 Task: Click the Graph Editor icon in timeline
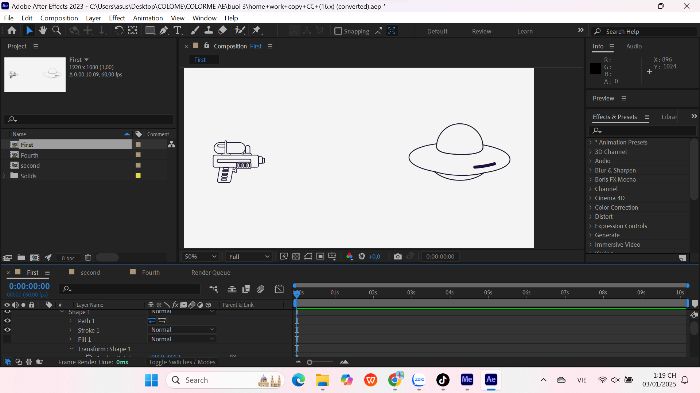(x=279, y=289)
